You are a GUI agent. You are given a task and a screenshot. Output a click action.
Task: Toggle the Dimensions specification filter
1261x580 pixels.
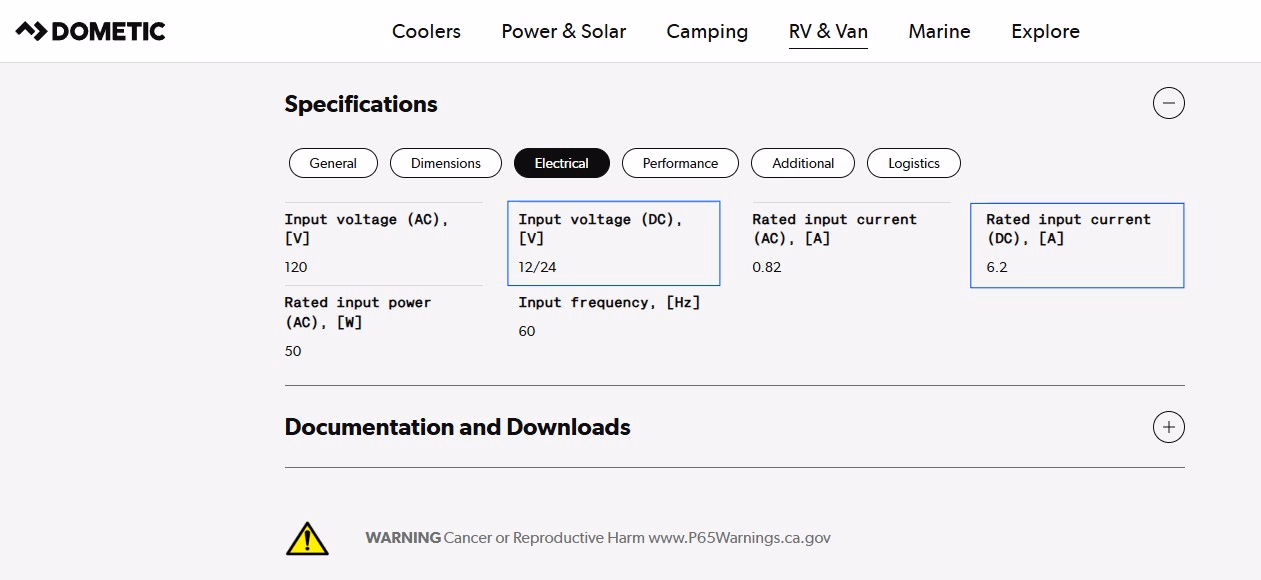pos(445,163)
